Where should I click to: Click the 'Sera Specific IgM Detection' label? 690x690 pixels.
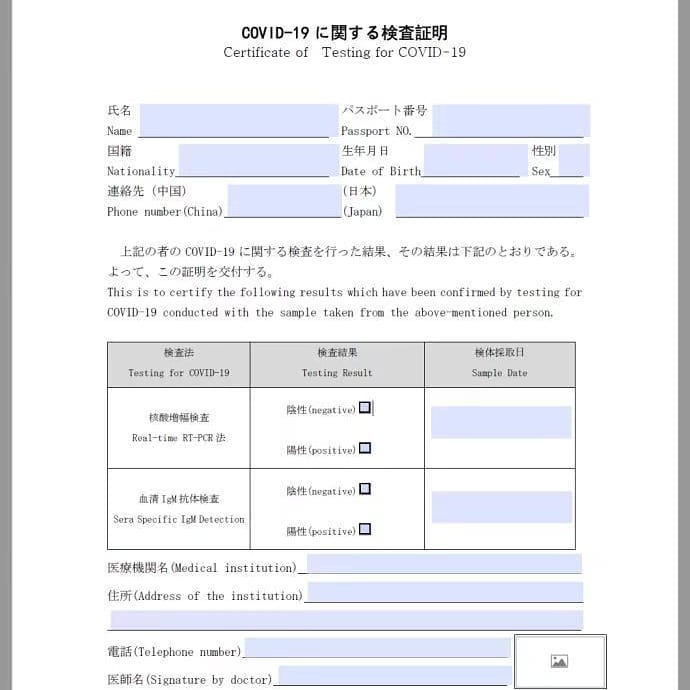[x=179, y=519]
